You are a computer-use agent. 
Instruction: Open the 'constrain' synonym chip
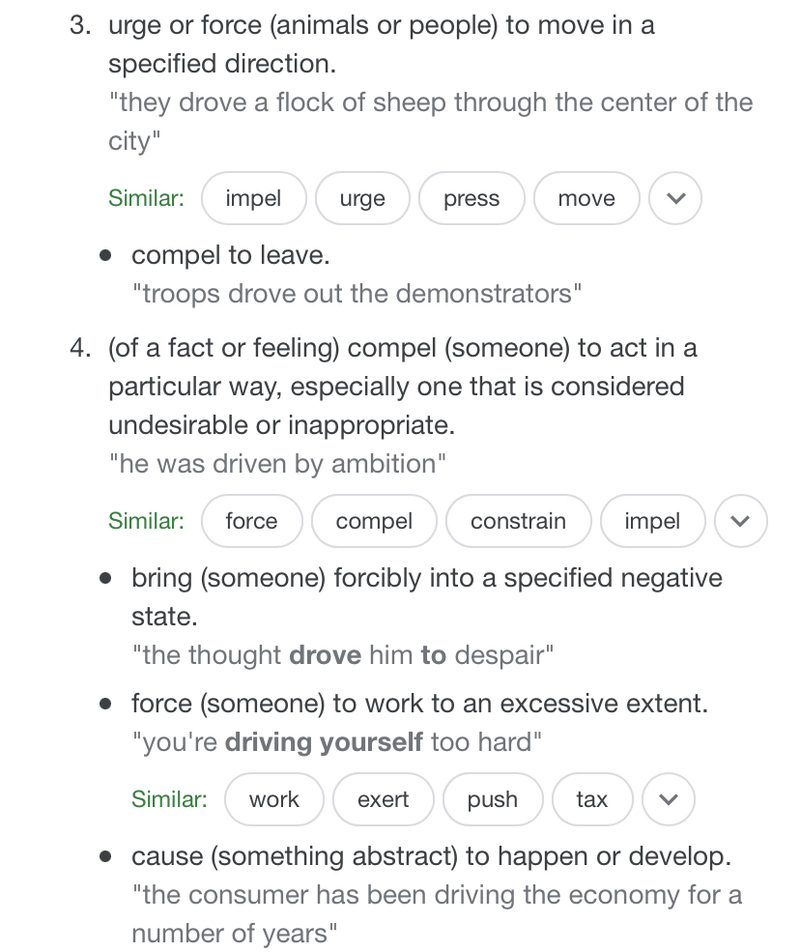pyautogui.click(x=518, y=521)
